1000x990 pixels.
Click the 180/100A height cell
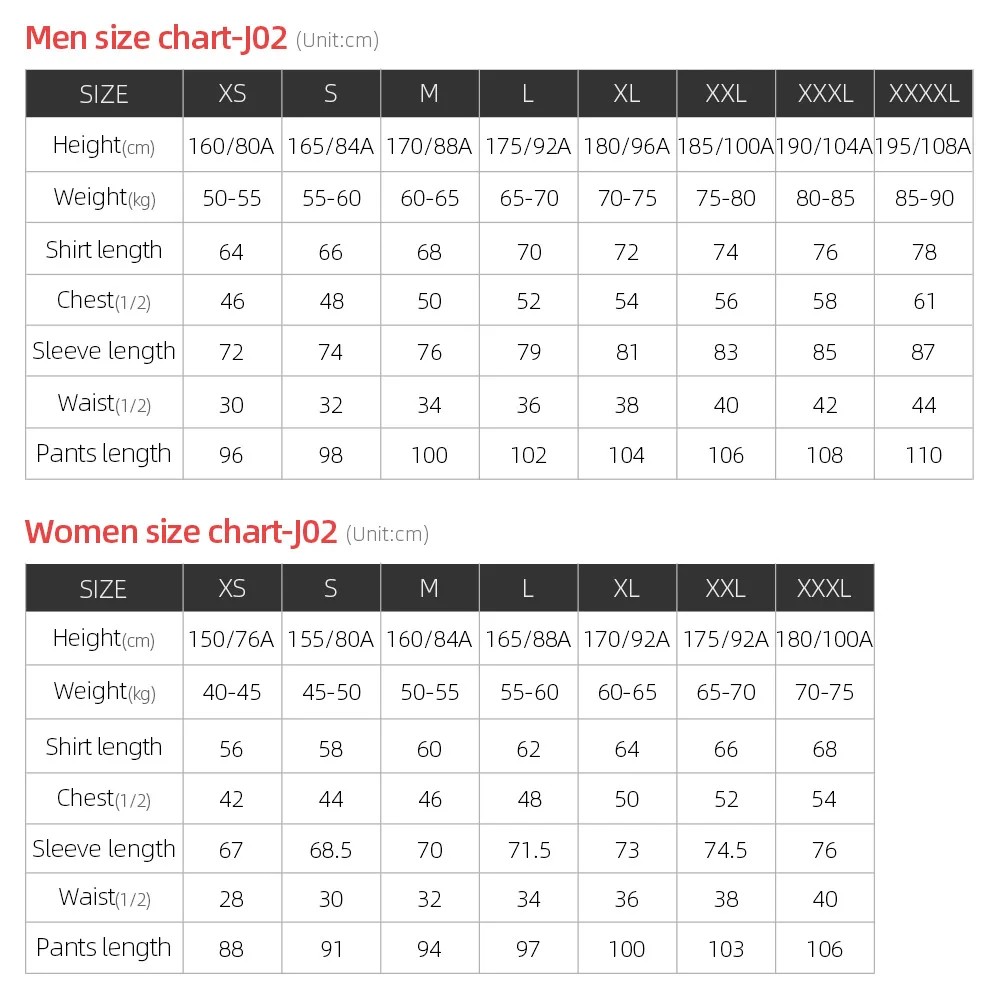tap(824, 640)
